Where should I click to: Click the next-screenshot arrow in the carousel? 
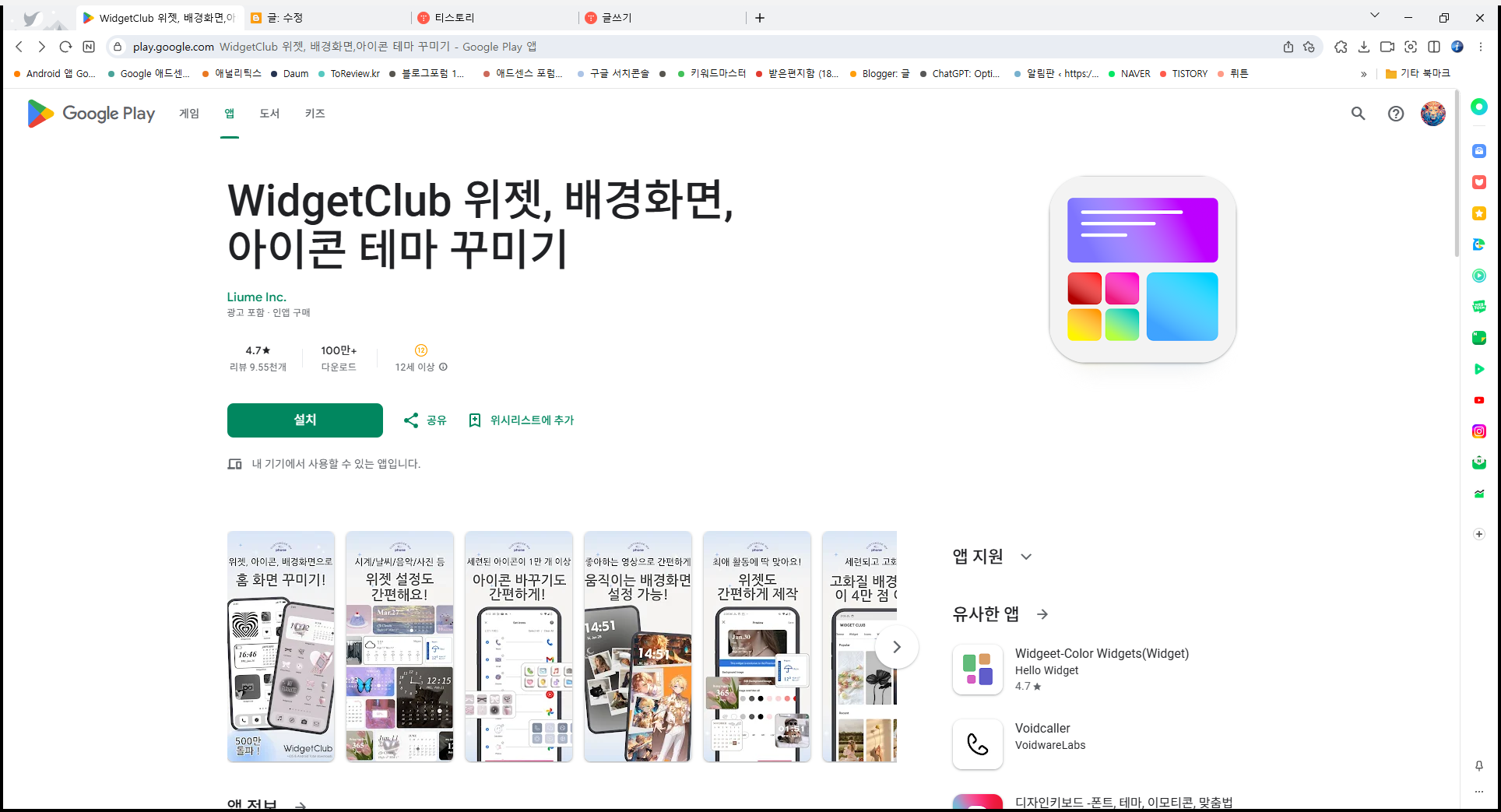tap(897, 646)
